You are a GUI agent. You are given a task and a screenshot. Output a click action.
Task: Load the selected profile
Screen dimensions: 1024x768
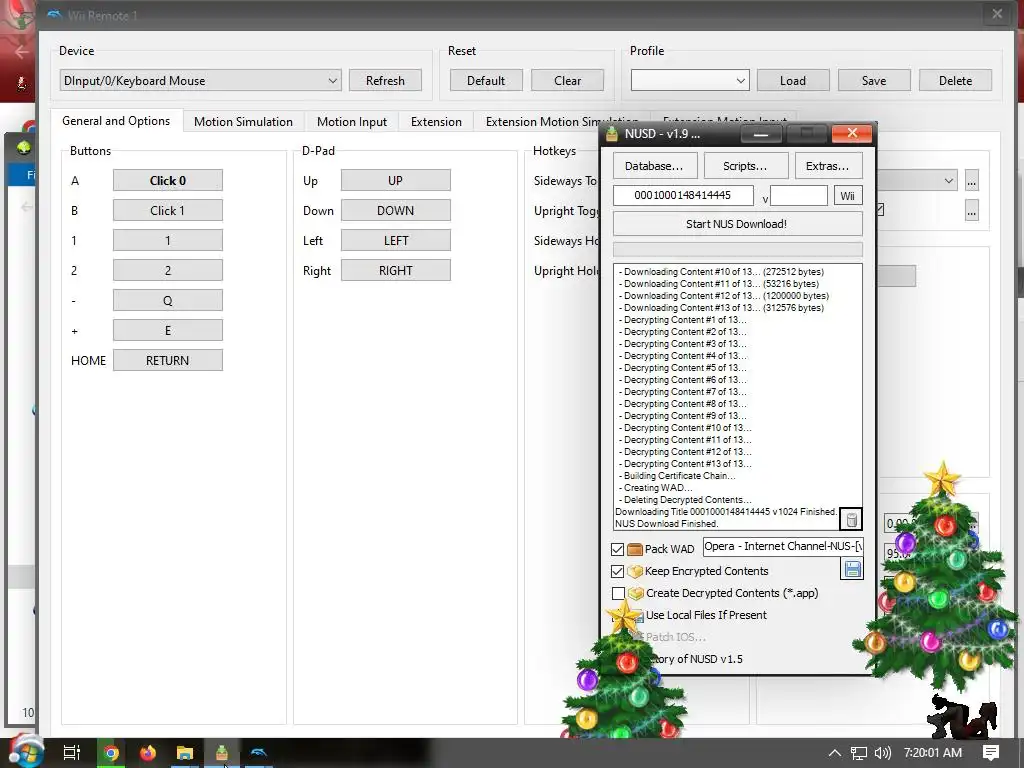point(793,80)
